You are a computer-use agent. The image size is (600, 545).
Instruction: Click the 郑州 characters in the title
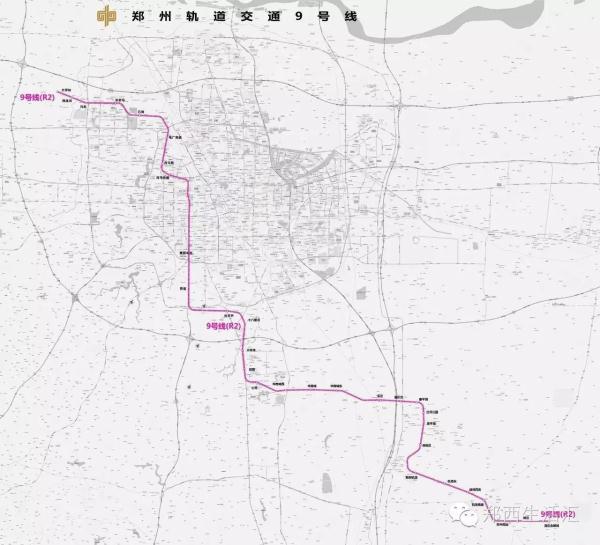pos(152,16)
